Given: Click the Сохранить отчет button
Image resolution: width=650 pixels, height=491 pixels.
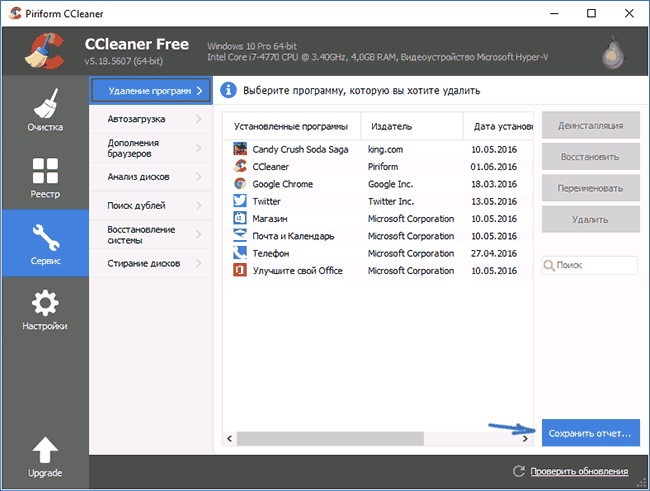Looking at the screenshot, I should [x=589, y=434].
